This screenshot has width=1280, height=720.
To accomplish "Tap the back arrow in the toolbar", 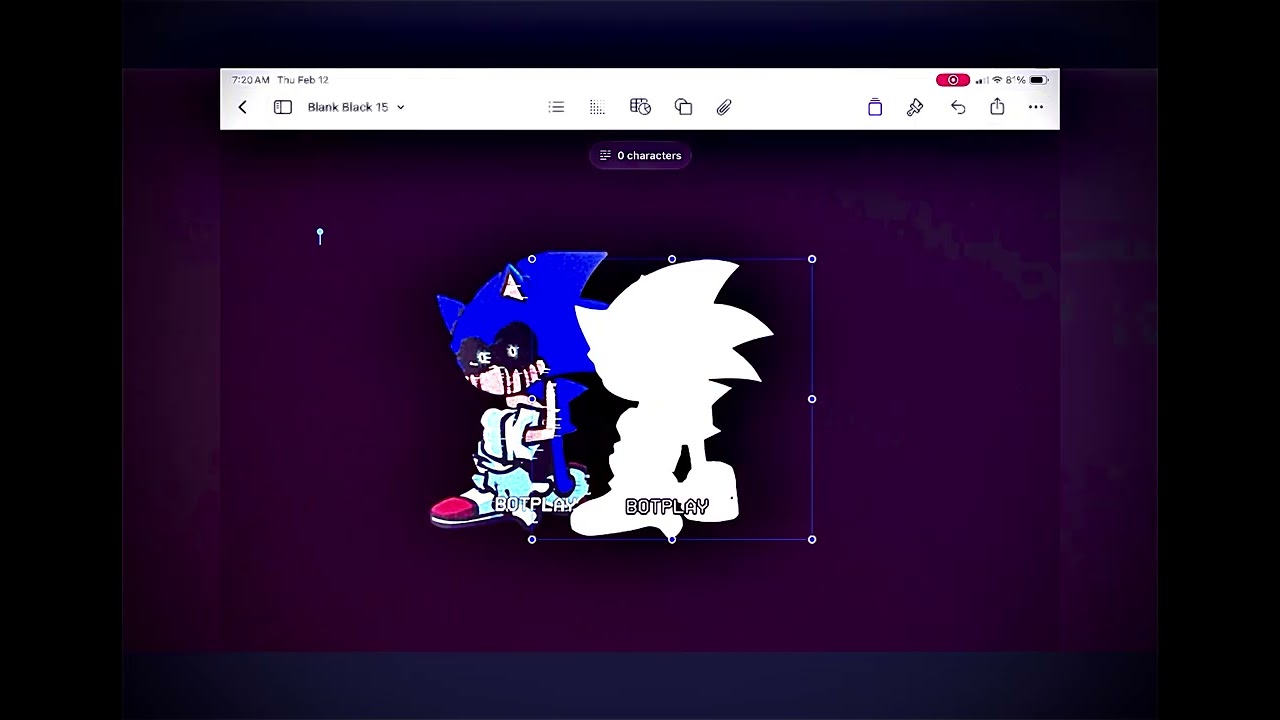I will (242, 107).
